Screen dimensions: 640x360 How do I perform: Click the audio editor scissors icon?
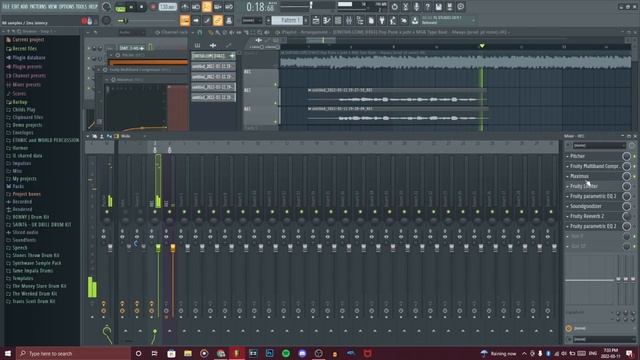(x=405, y=7)
